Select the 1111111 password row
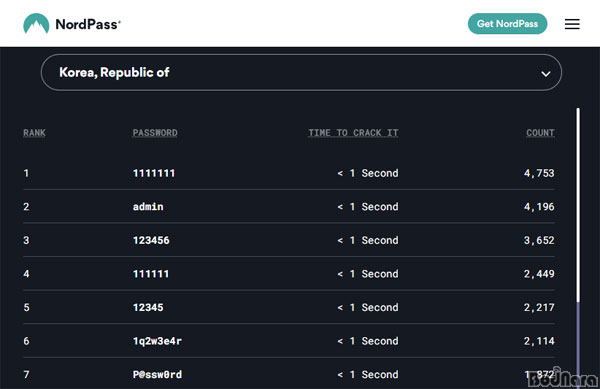The width and height of the screenshot is (600, 389). tap(289, 173)
